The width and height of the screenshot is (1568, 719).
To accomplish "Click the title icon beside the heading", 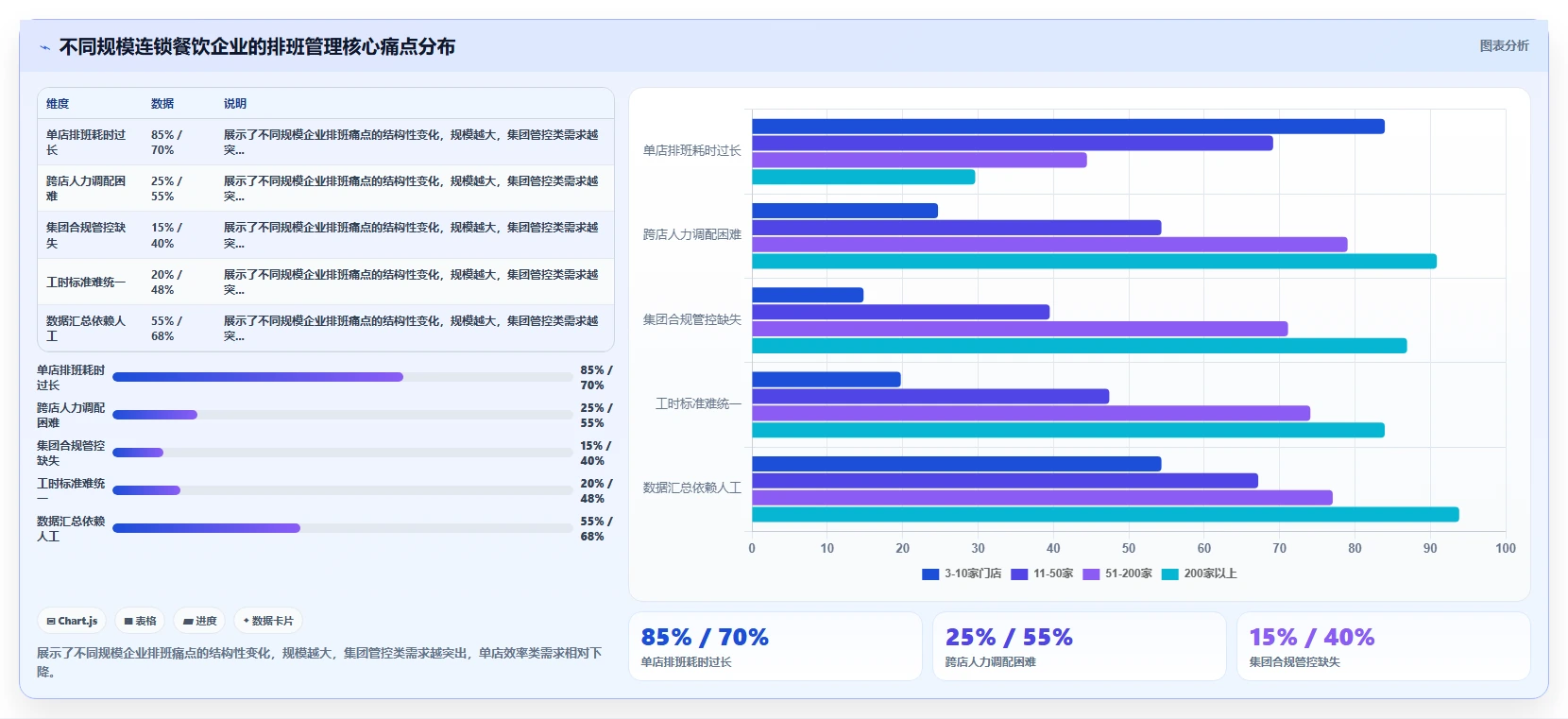I will coord(44,47).
